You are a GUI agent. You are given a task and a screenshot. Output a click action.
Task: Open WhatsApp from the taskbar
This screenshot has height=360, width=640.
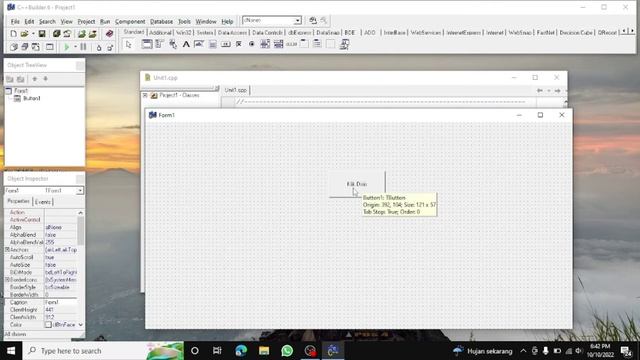(x=287, y=351)
